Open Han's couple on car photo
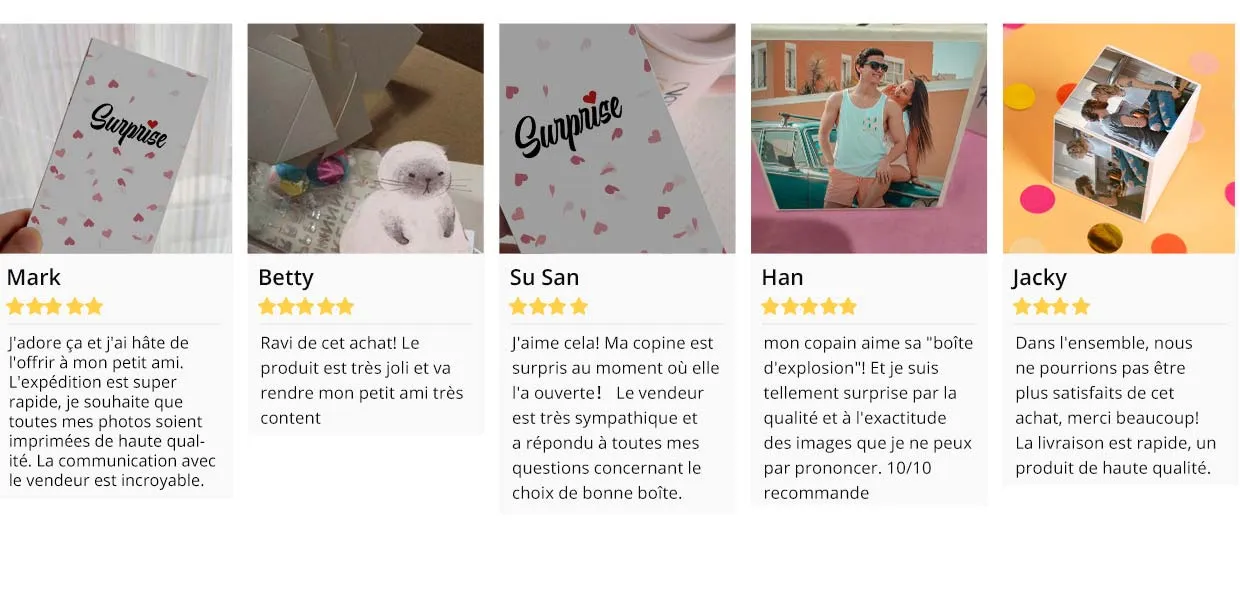This screenshot has height=600, width=1240. [x=869, y=138]
